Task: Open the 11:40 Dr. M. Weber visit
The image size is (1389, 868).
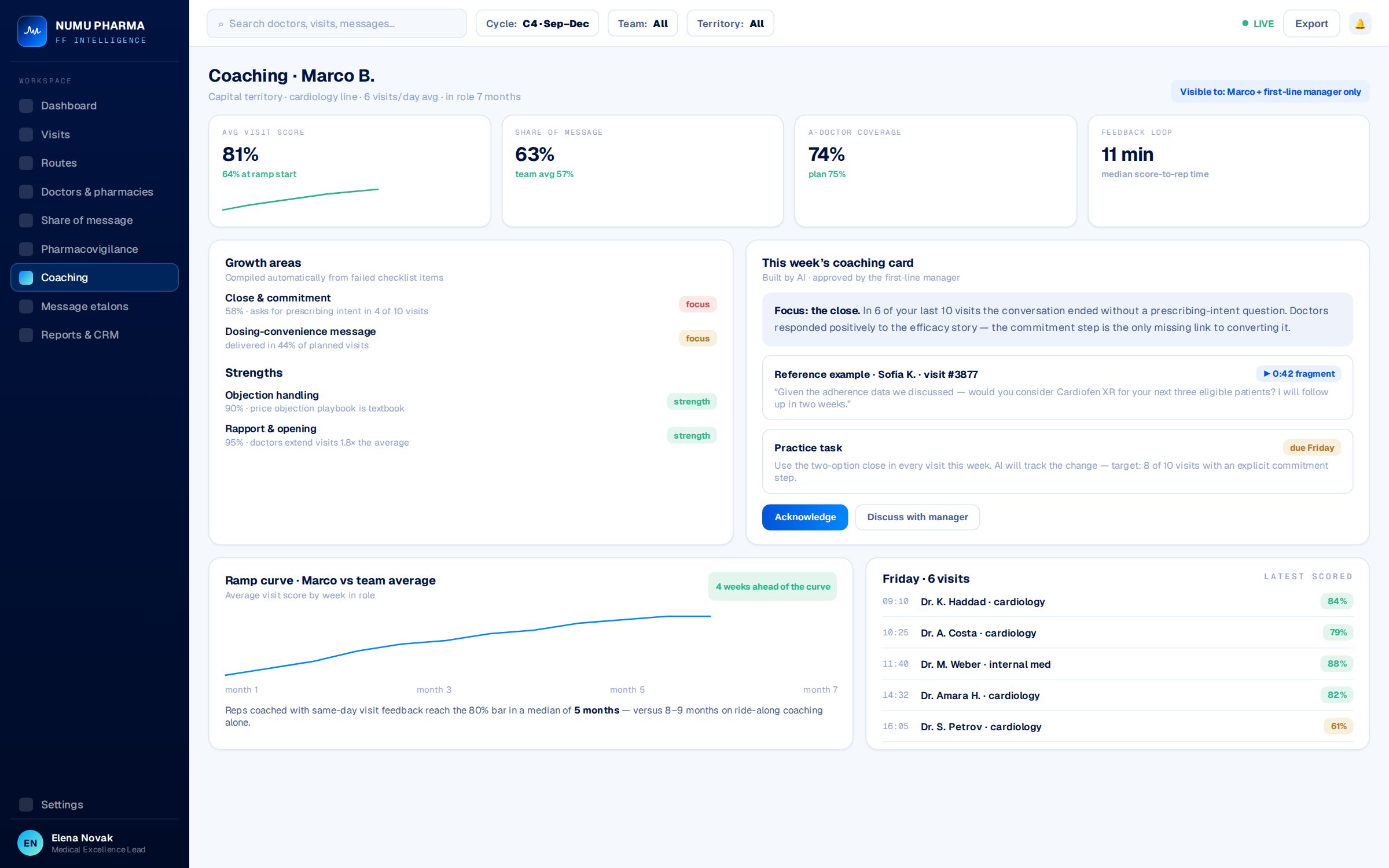Action: tap(1118, 664)
